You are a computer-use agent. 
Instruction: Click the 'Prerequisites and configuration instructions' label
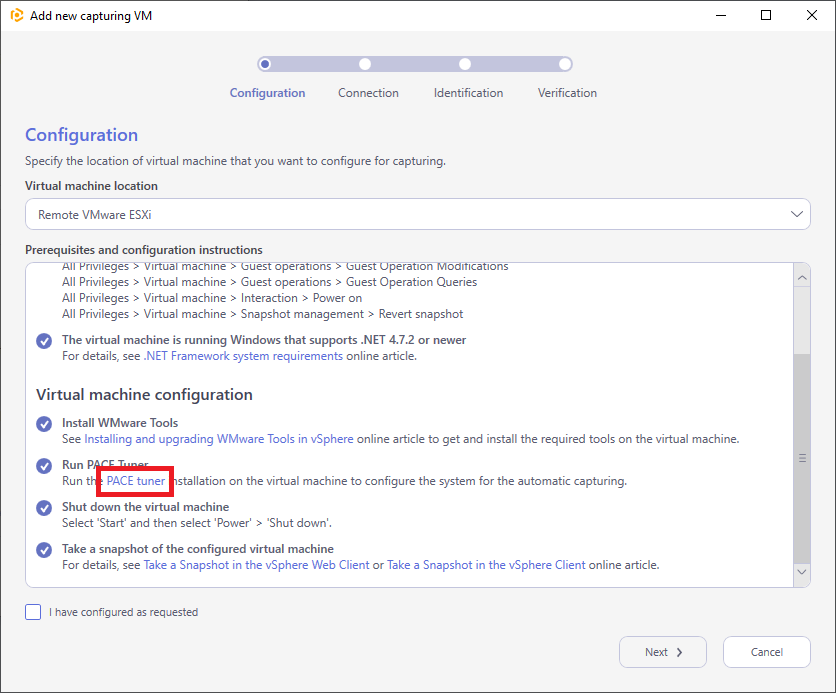[x=144, y=249]
